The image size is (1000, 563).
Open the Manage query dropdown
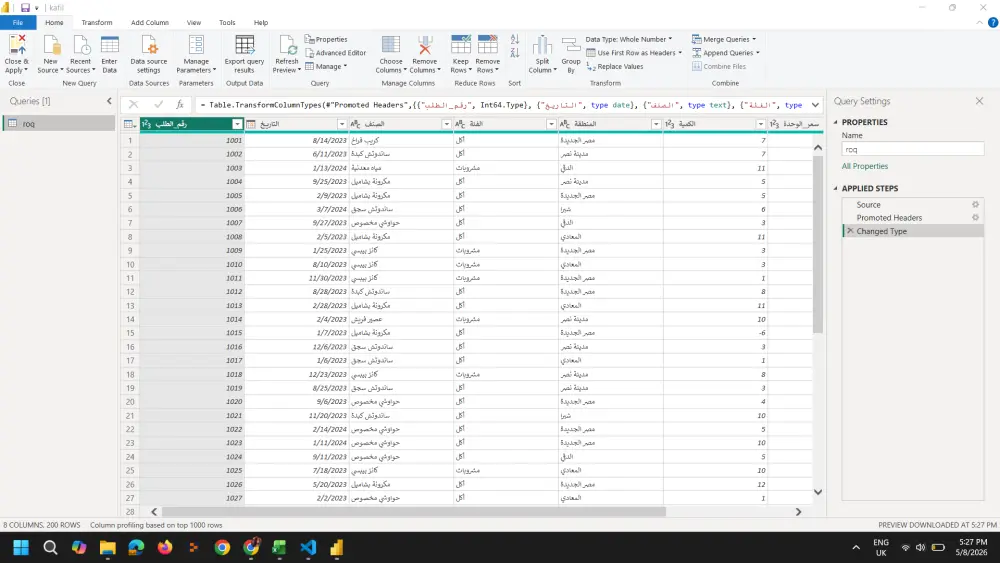click(x=326, y=66)
